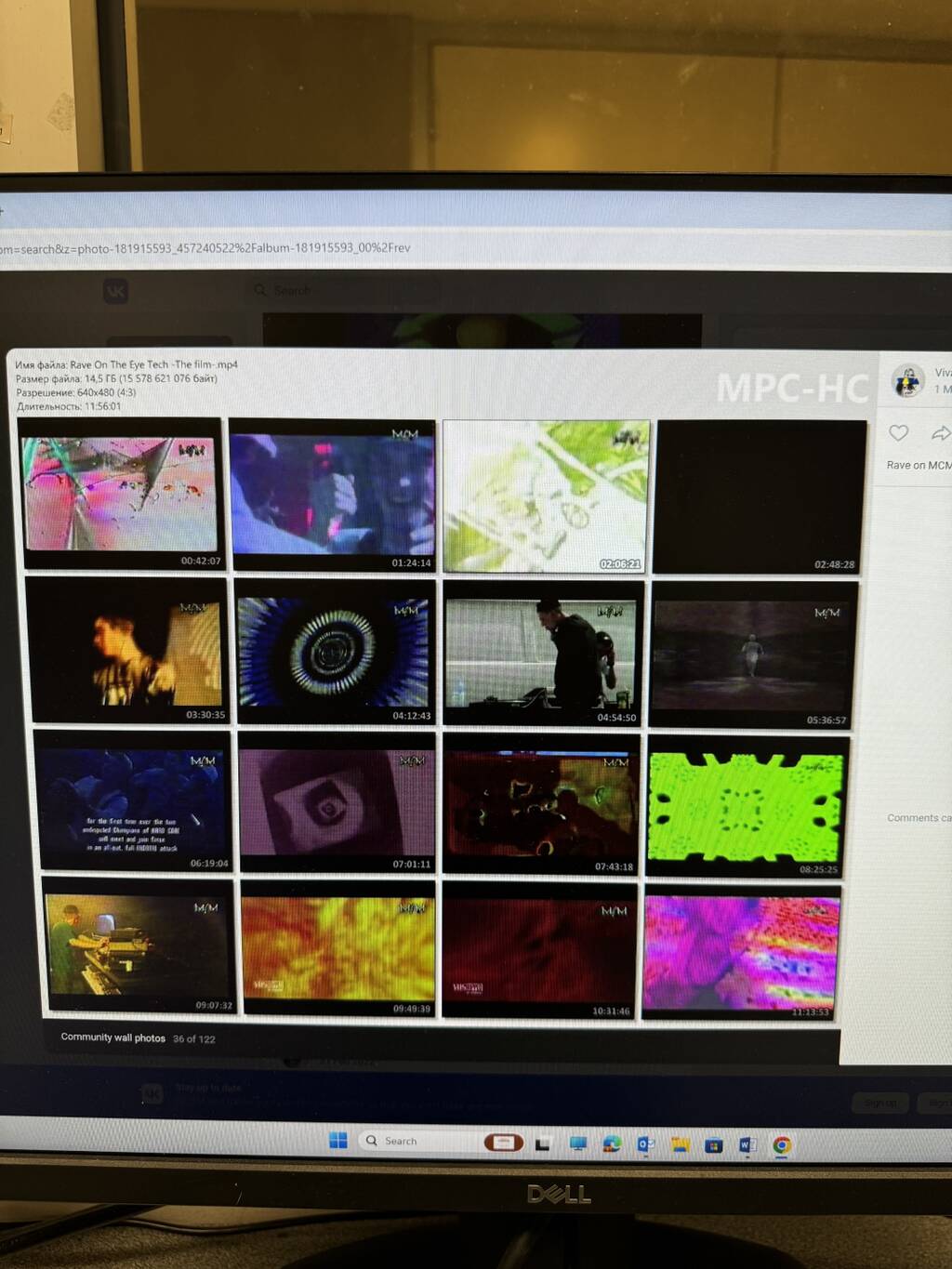952x1269 pixels.
Task: Open the poster's profile avatar
Action: click(906, 381)
